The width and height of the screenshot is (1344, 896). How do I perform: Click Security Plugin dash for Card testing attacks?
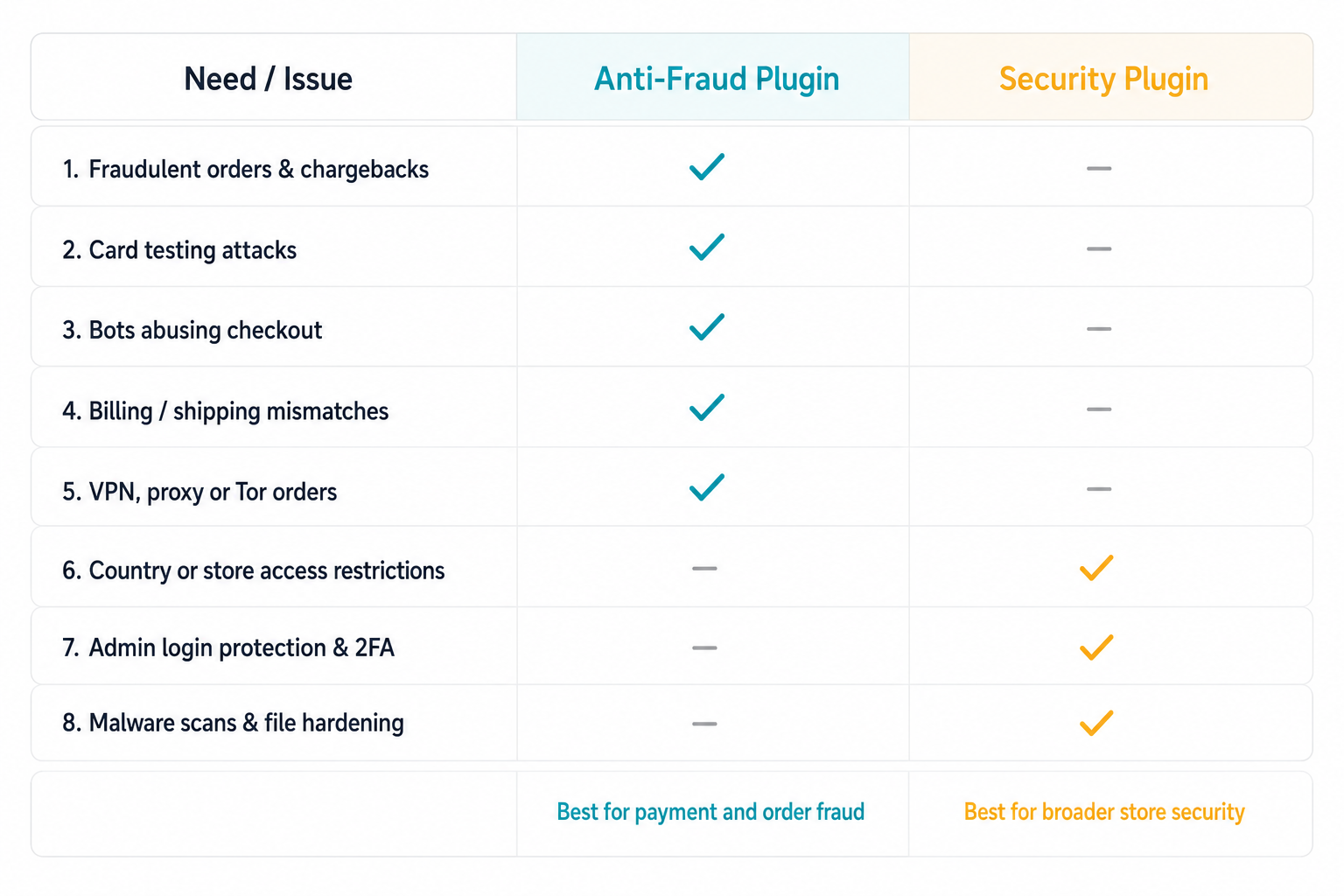[1099, 248]
